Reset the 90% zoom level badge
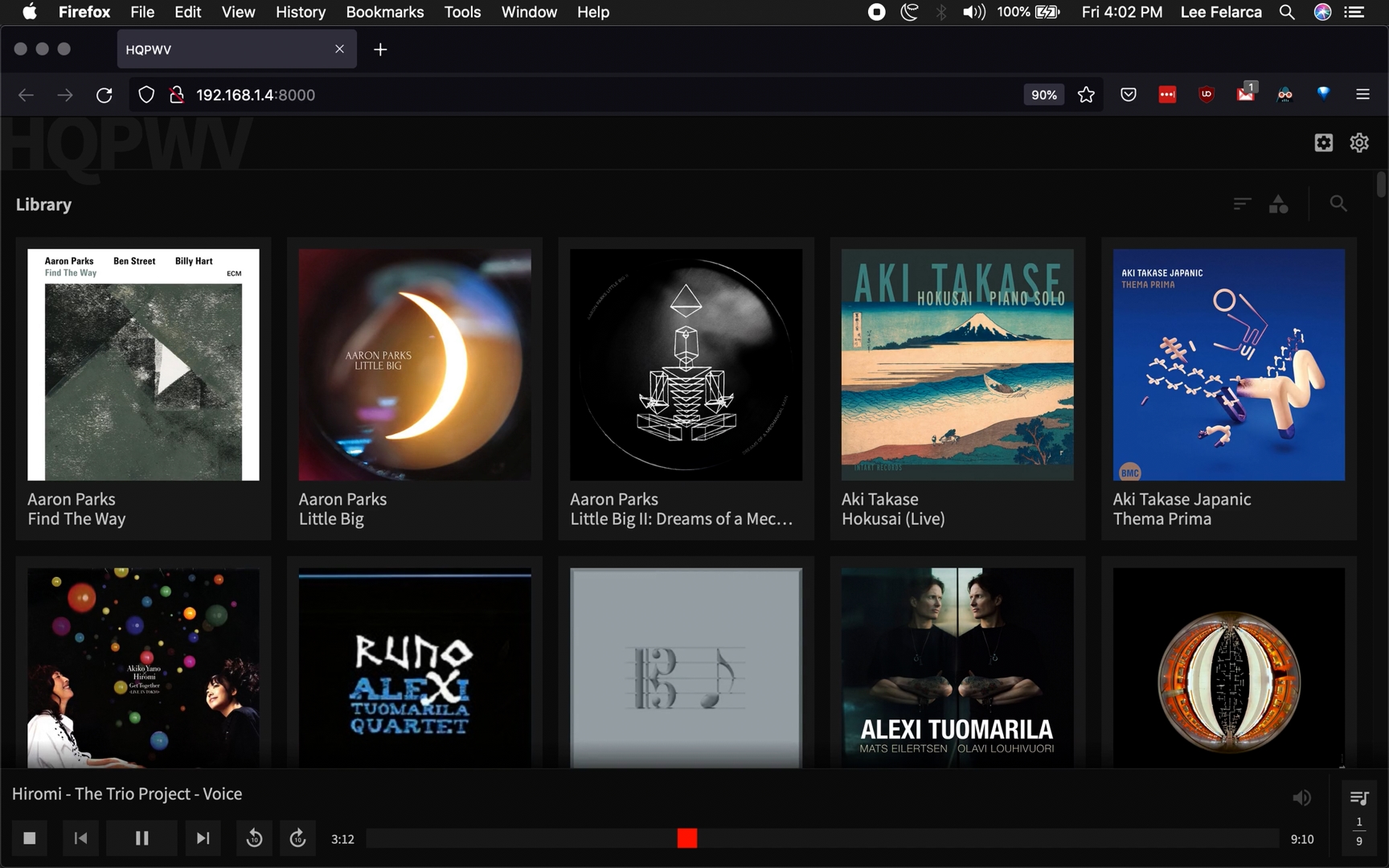Screen dimensions: 1389x868 click(x=1043, y=95)
